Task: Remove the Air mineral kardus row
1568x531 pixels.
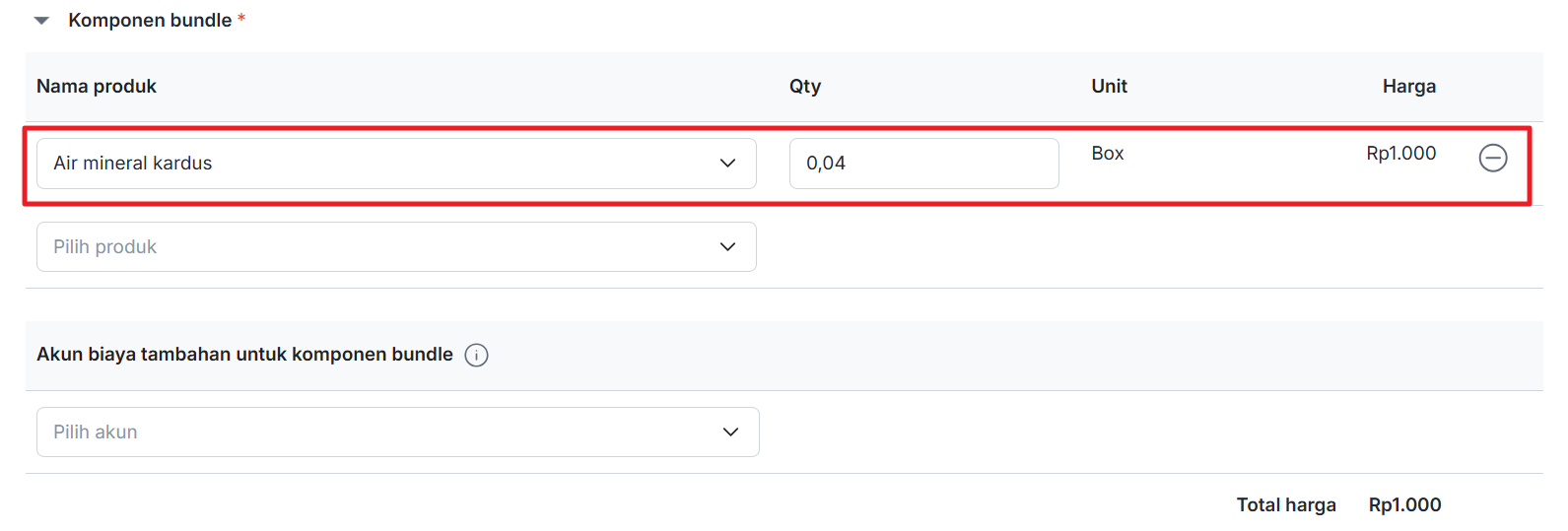Action: [x=1492, y=158]
